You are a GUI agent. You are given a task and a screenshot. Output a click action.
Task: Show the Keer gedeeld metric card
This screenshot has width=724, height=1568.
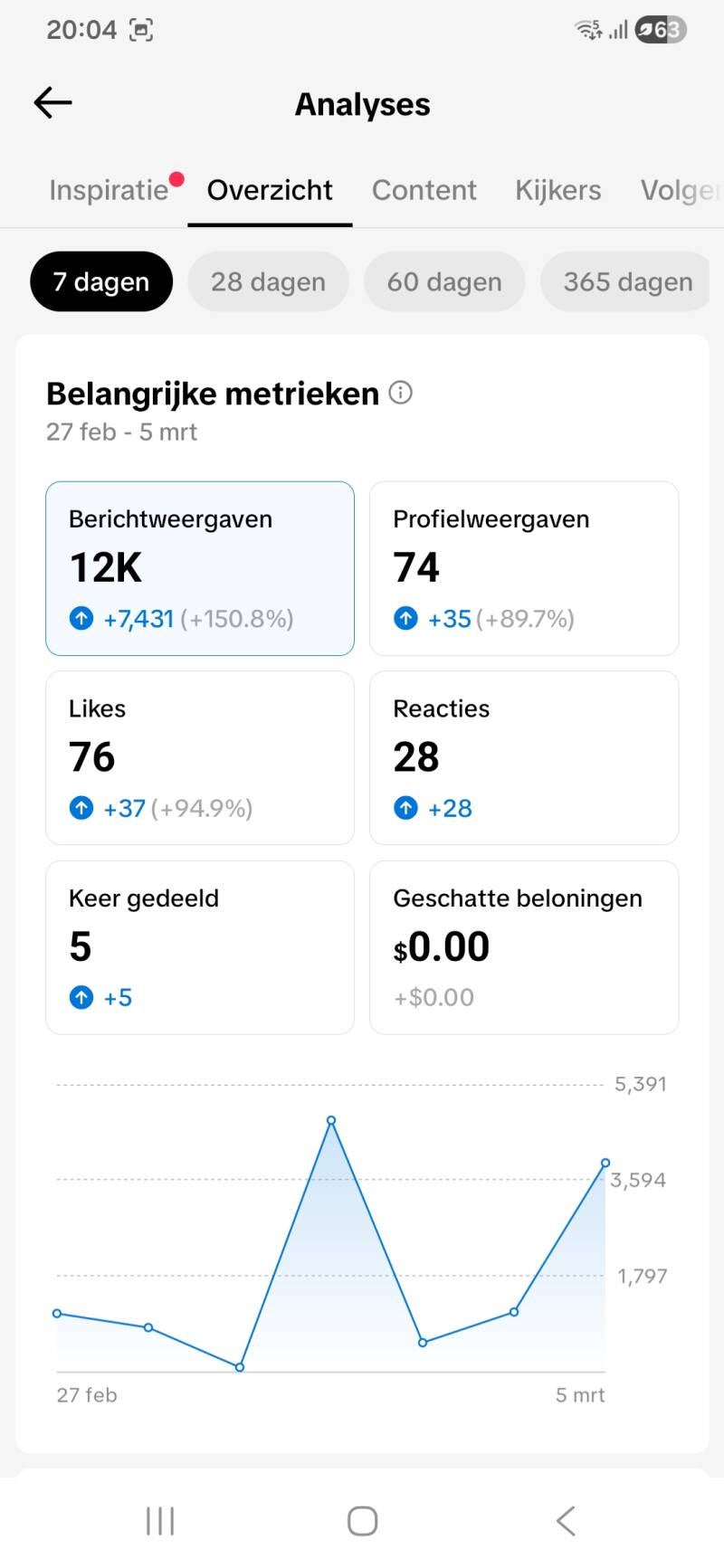[200, 947]
